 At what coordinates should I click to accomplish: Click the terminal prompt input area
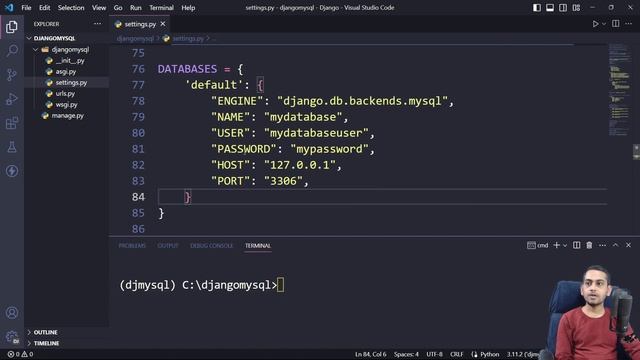[x=280, y=285]
